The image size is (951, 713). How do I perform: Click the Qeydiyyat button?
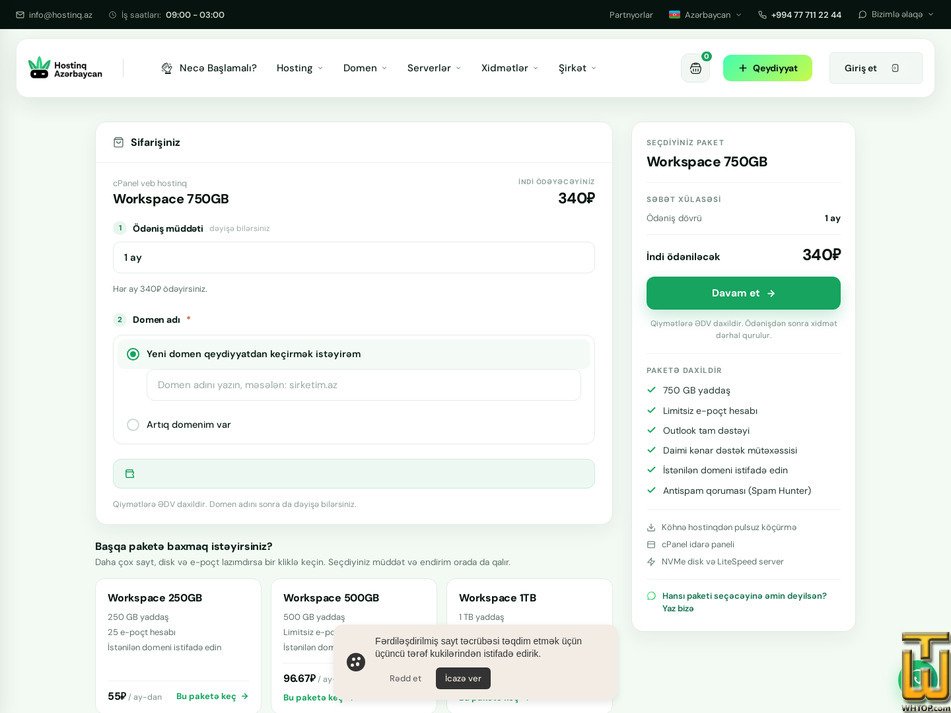[x=767, y=68]
